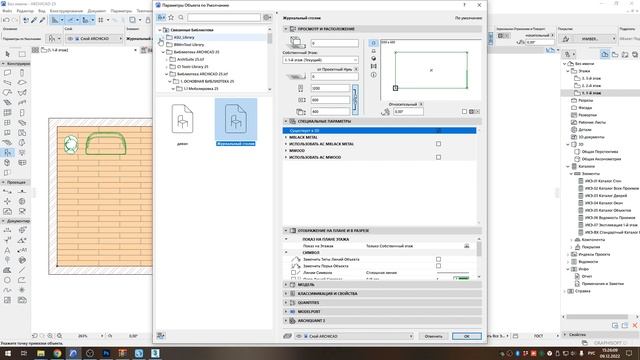The width and height of the screenshot is (640, 360).
Task: Expand the QUANTITIES panel
Action: pos(286,302)
